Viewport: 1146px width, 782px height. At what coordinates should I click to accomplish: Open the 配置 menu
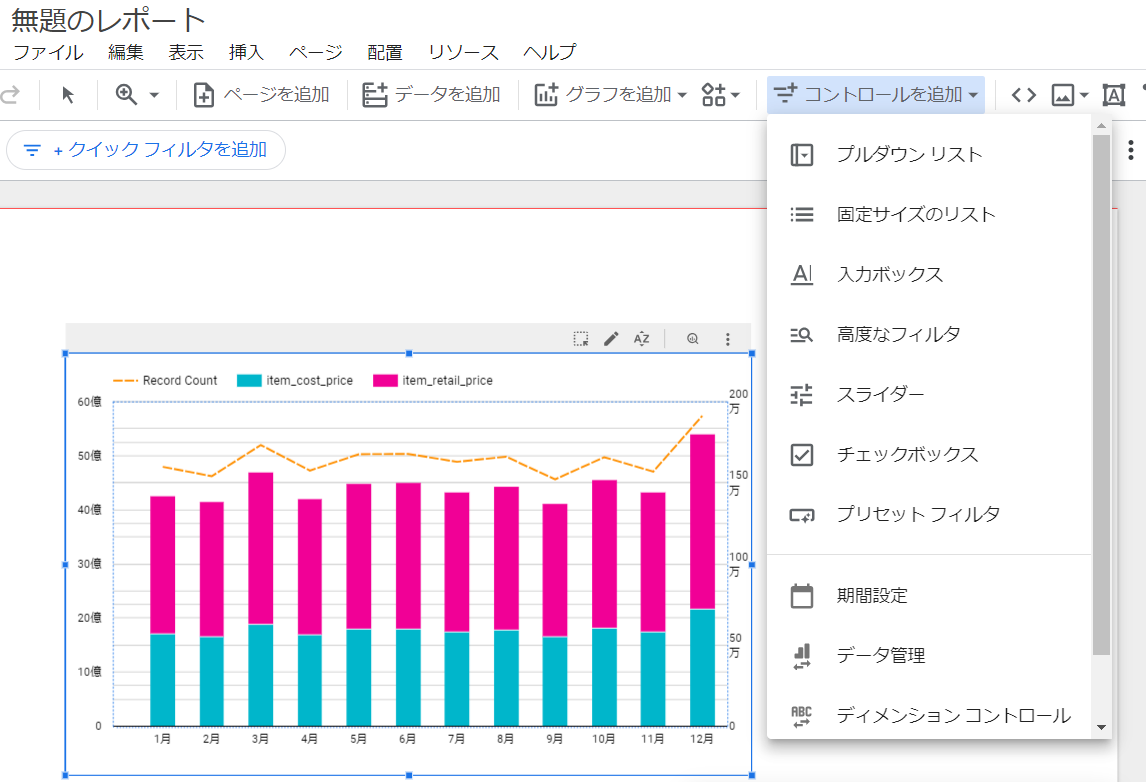tap(385, 53)
